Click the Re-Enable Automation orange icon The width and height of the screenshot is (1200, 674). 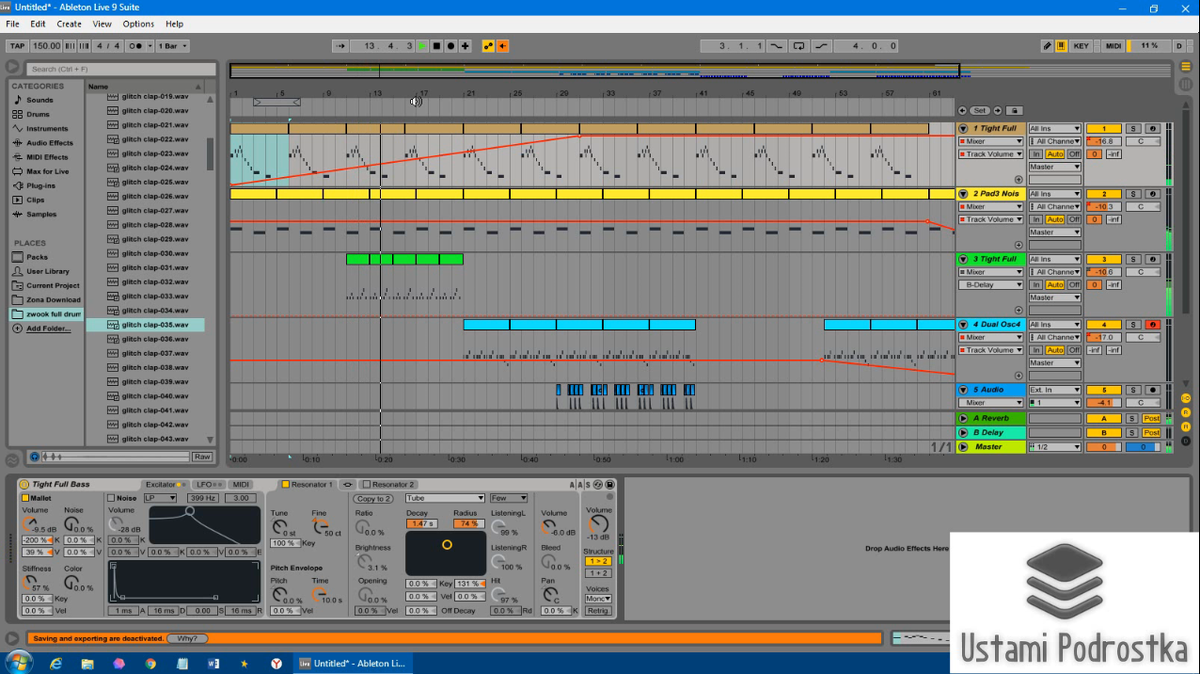502,46
